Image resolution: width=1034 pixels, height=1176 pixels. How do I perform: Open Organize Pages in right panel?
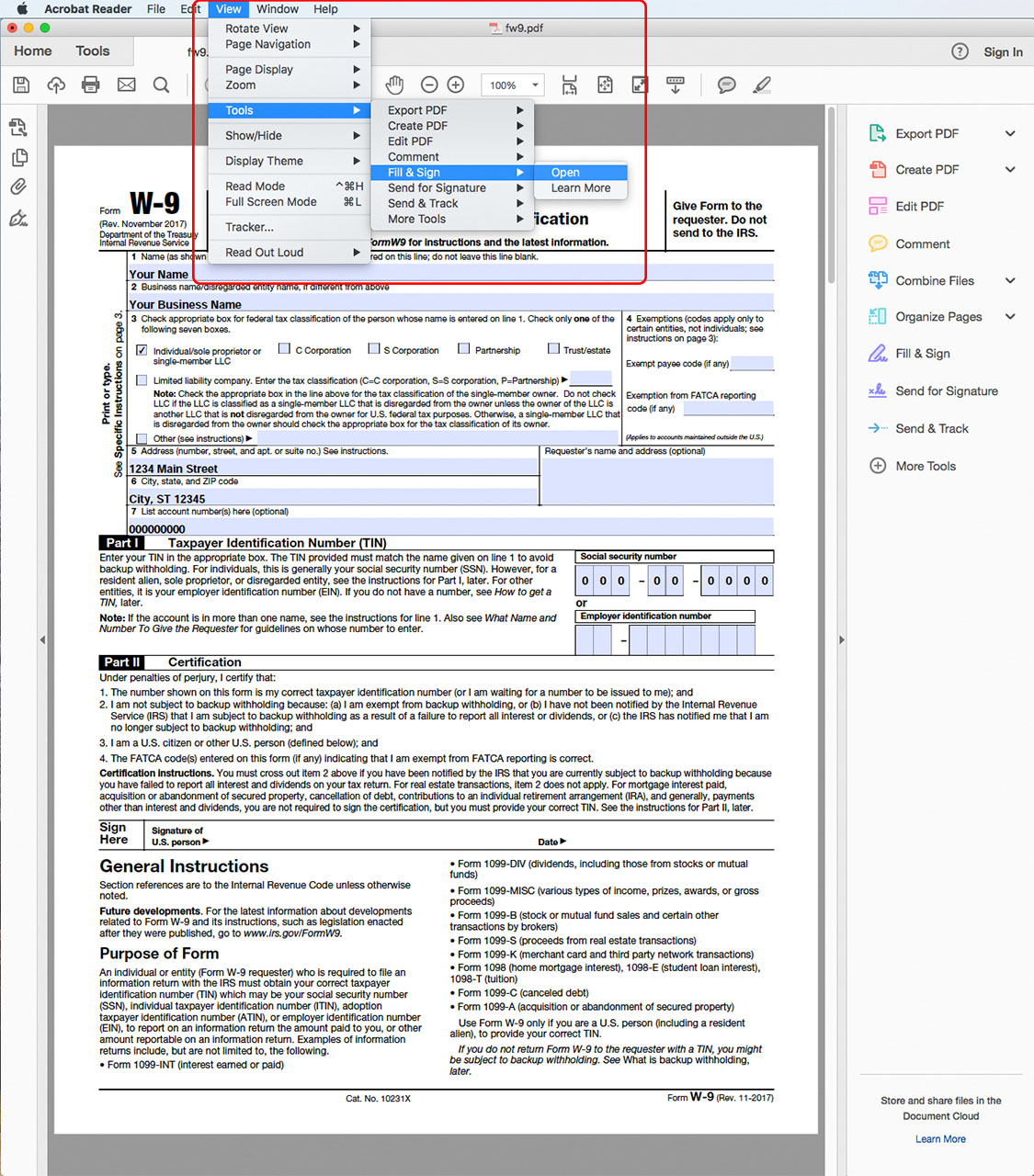(937, 317)
